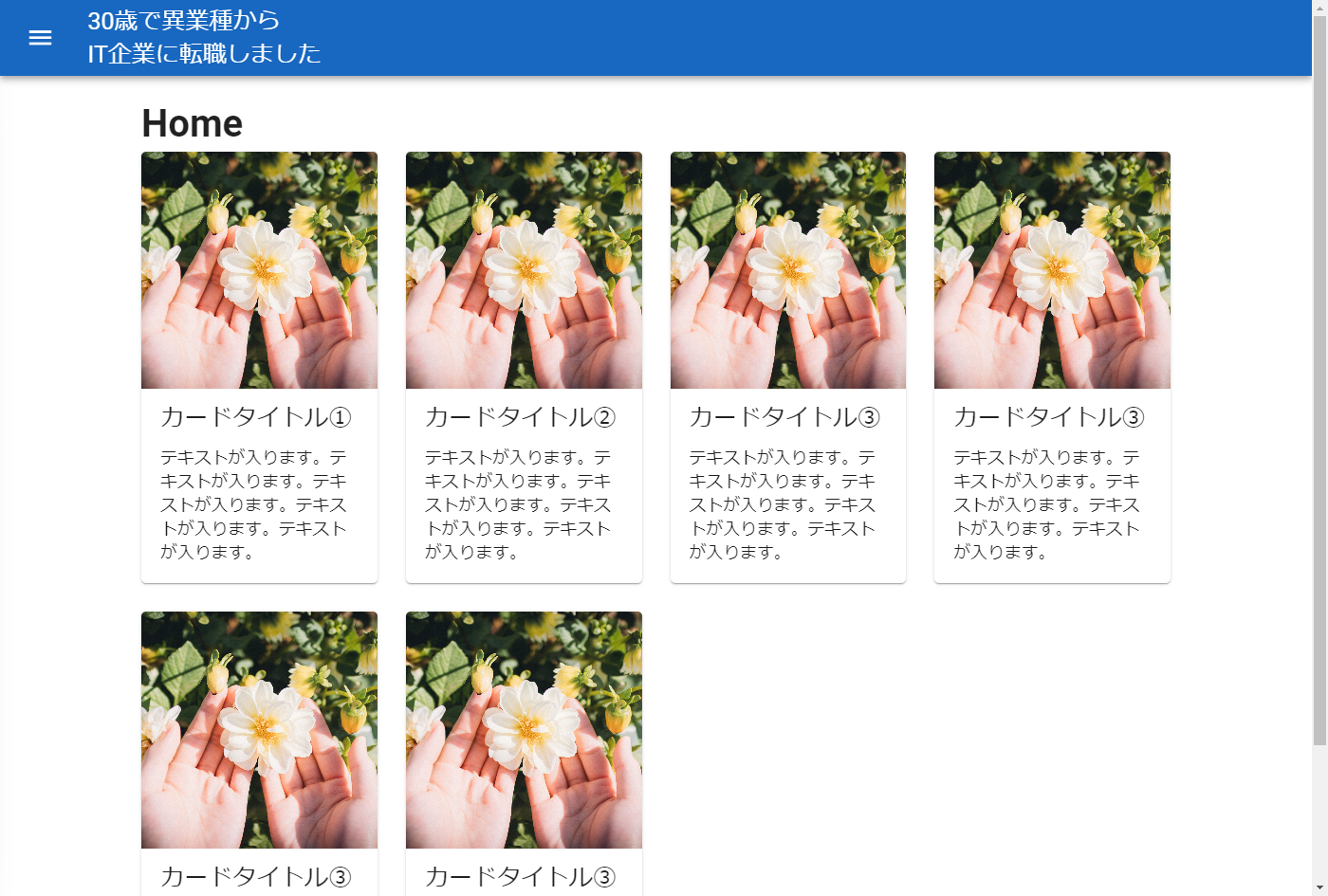Screen dimensions: 1328x896
Task: Click the body text under カードタイトル②
Action: (518, 505)
